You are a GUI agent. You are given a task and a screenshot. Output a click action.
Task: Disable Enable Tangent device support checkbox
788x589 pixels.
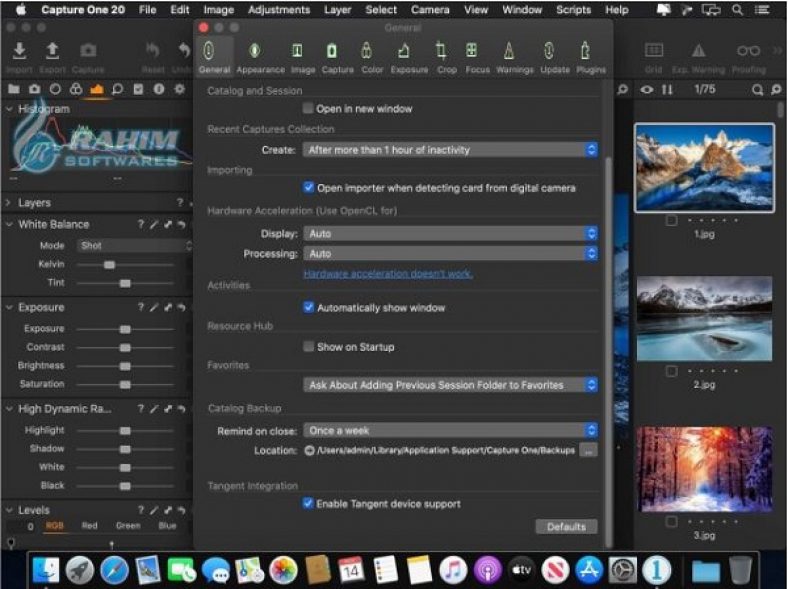pos(309,504)
